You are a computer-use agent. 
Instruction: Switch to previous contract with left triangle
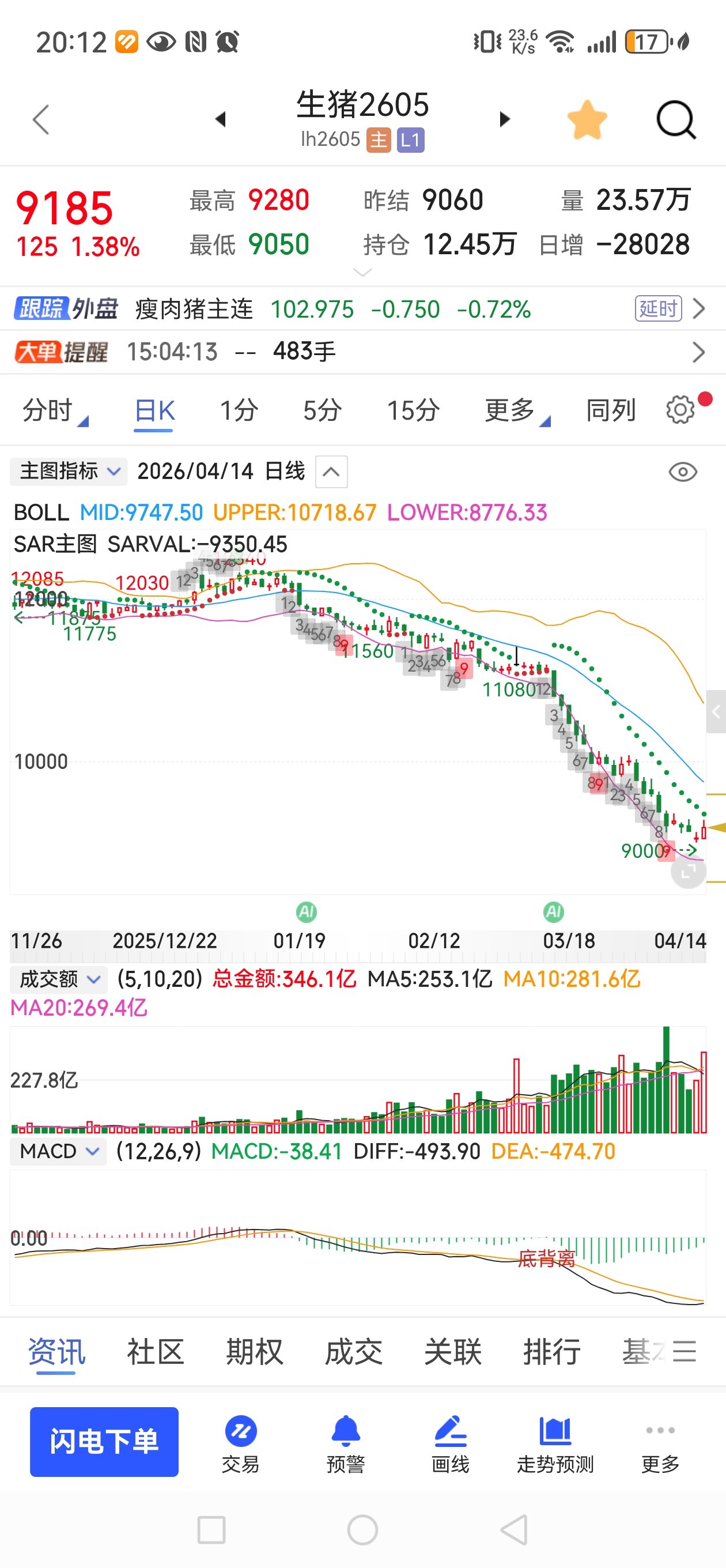pos(221,119)
